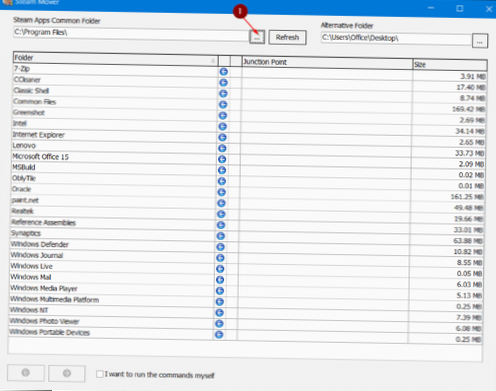This screenshot has height=391, width=496.
Task: Click the blue arrow icon in Windows NT row
Action: 219,313
